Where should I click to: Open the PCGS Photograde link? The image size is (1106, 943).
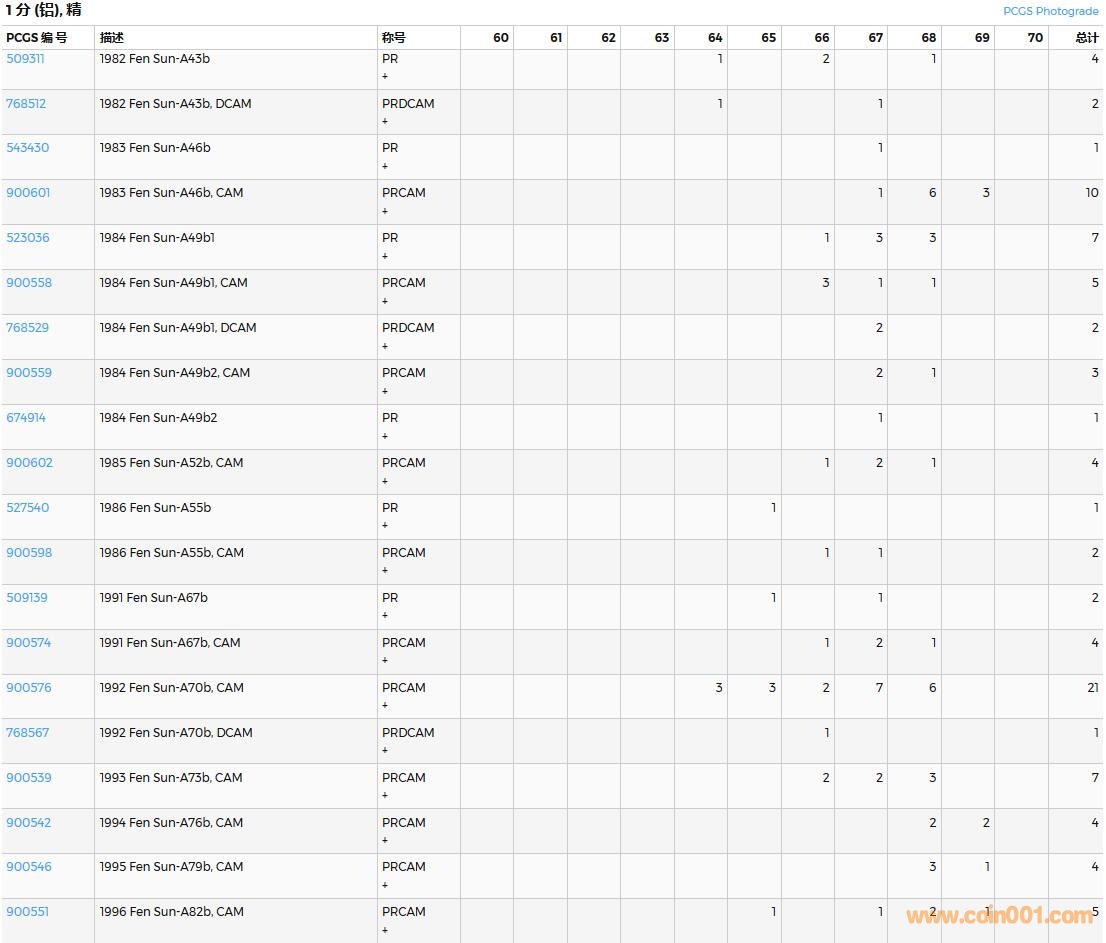[x=1050, y=11]
